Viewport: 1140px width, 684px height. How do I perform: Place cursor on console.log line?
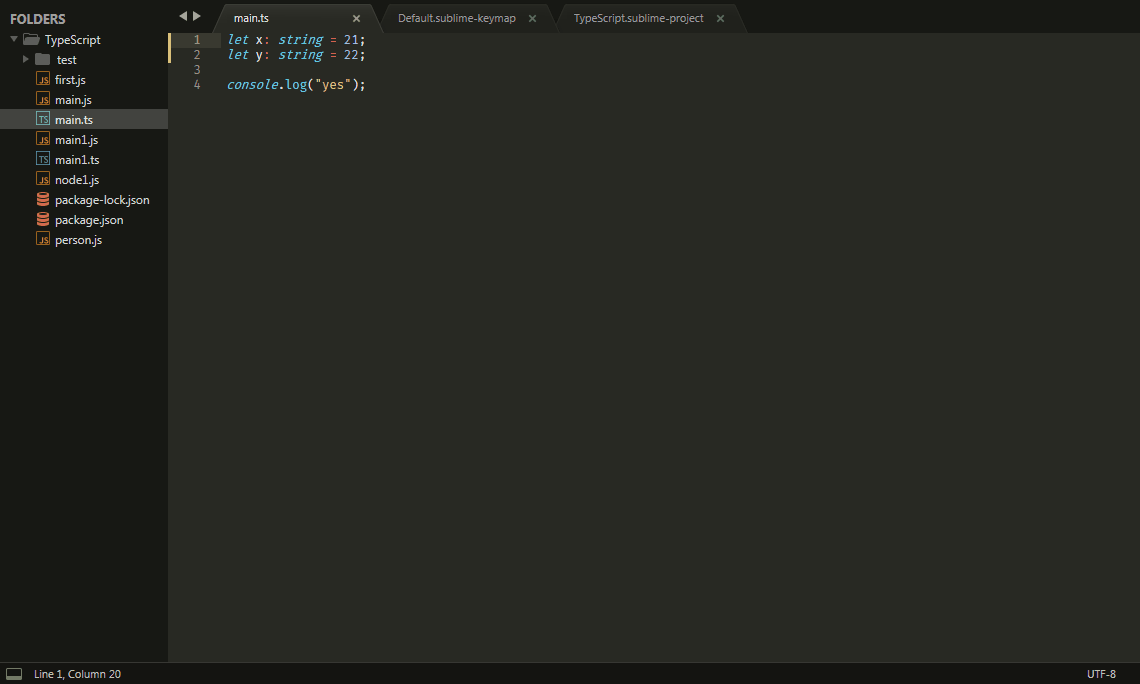296,84
